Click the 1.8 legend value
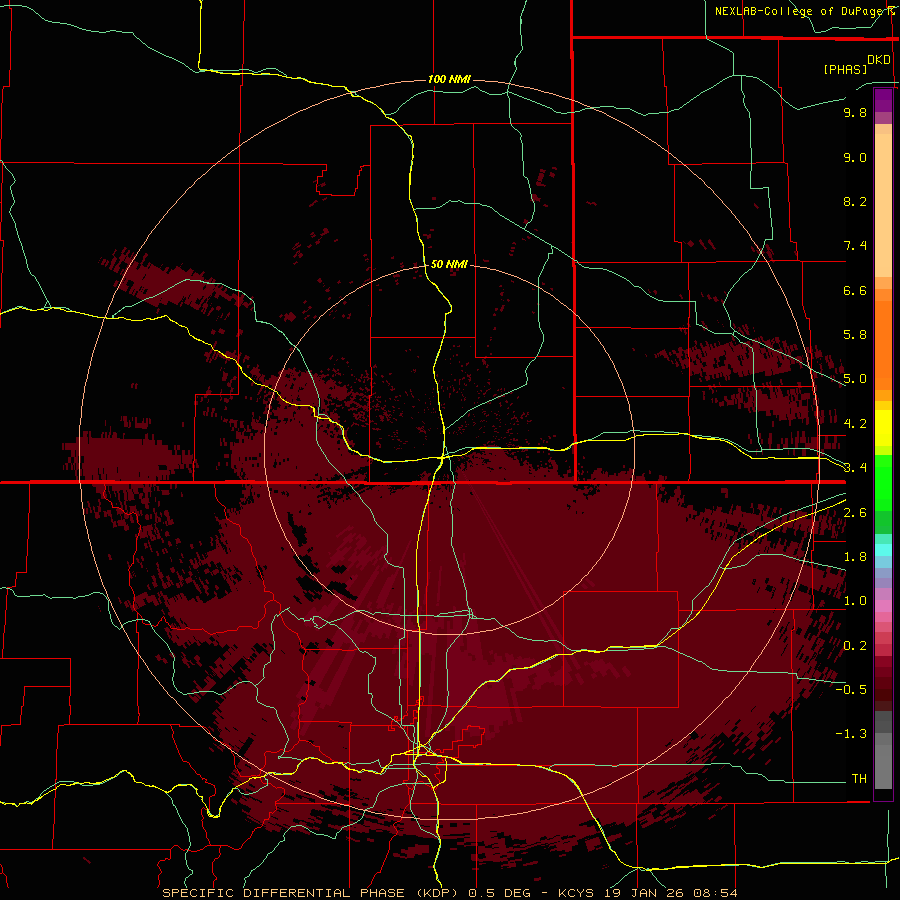This screenshot has width=900, height=900. [855, 557]
